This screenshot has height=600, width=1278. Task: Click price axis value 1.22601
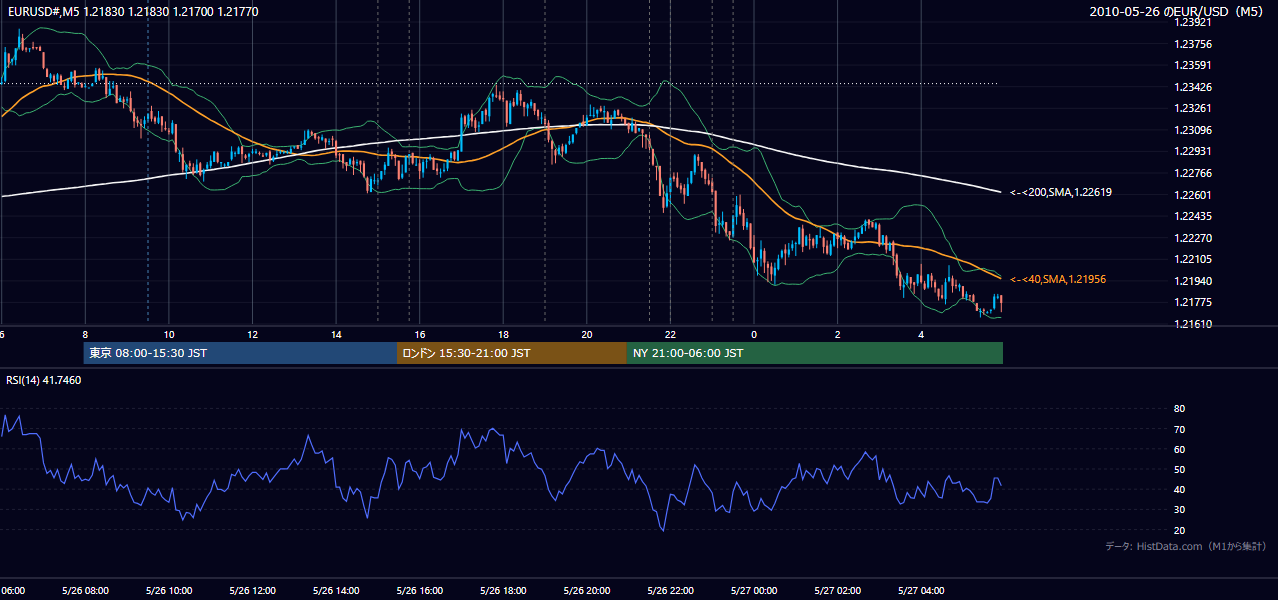pos(1193,195)
